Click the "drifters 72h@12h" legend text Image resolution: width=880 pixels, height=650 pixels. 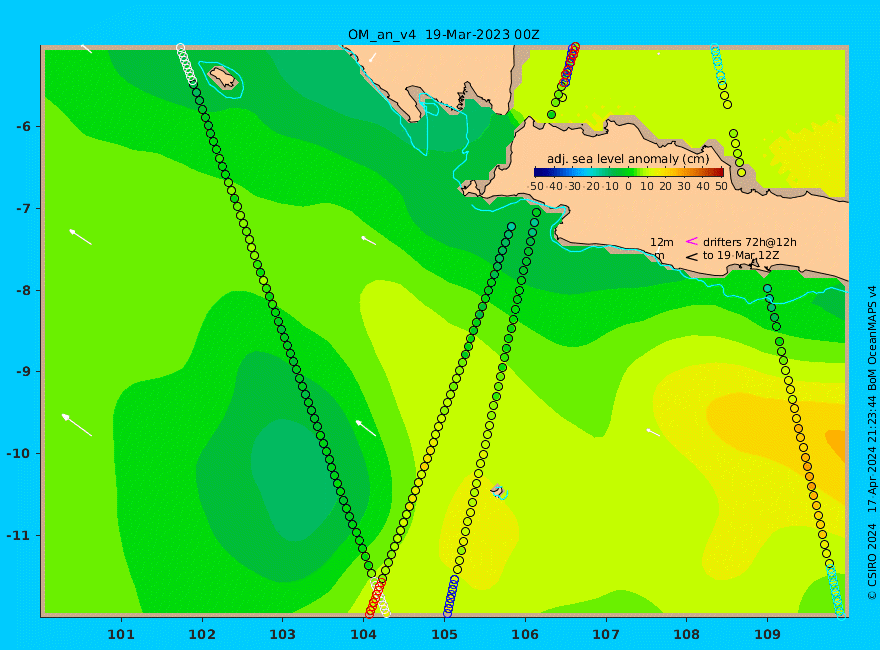tap(750, 242)
